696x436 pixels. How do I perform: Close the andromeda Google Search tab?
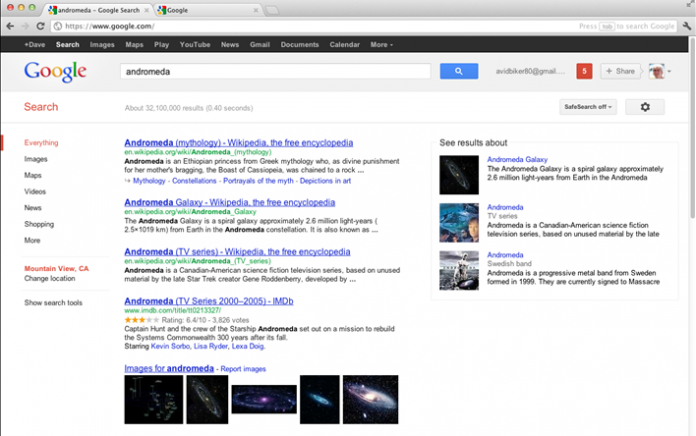(147, 9)
